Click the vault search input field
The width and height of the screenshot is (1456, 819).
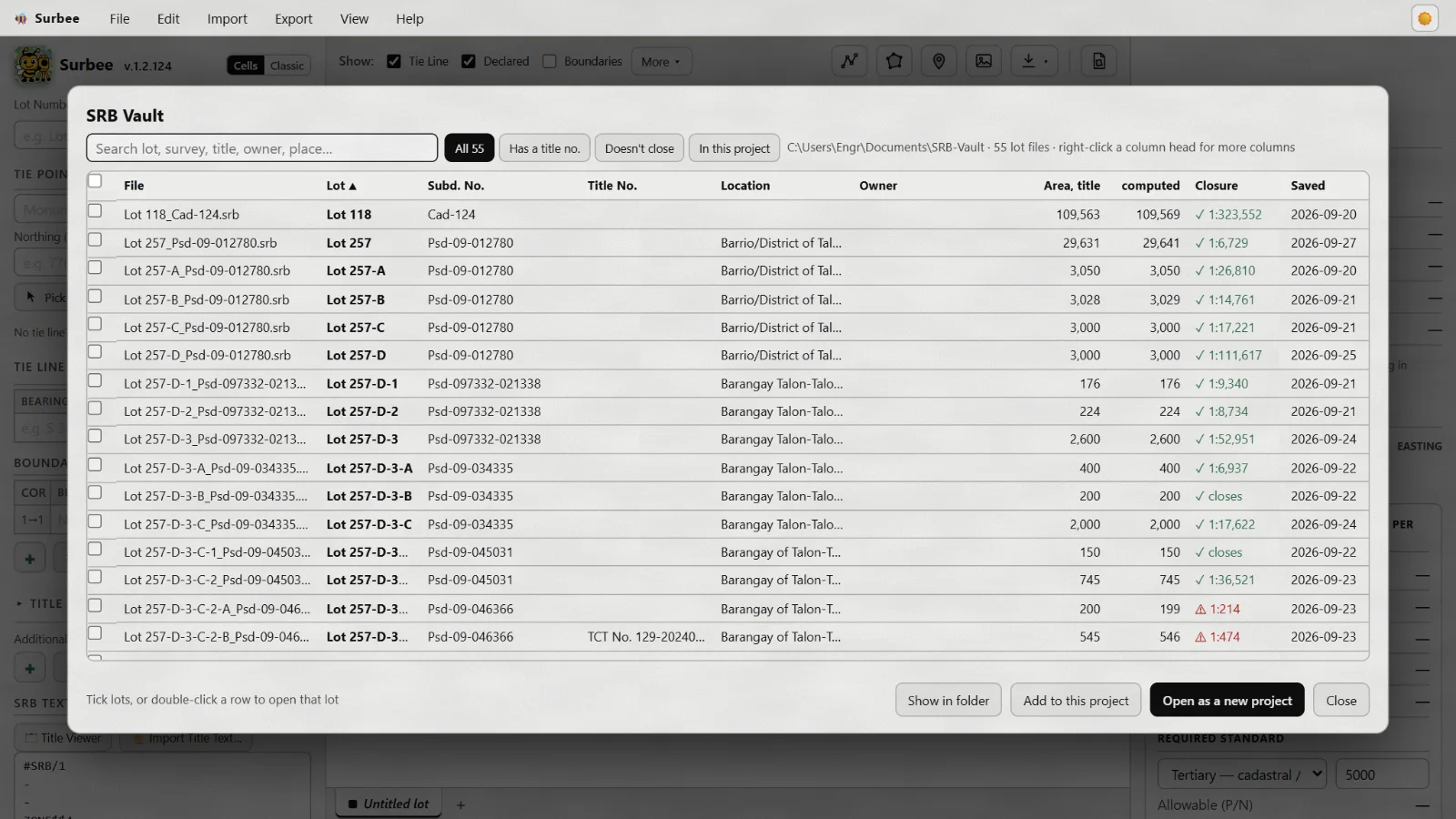click(262, 148)
